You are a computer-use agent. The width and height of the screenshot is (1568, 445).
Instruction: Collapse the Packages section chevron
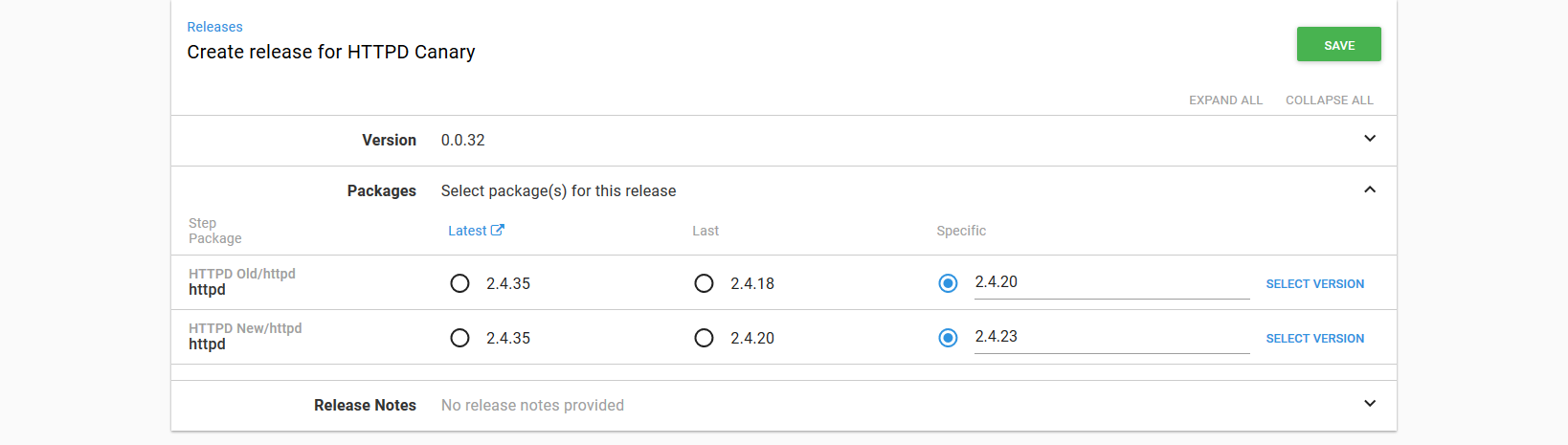(1370, 189)
